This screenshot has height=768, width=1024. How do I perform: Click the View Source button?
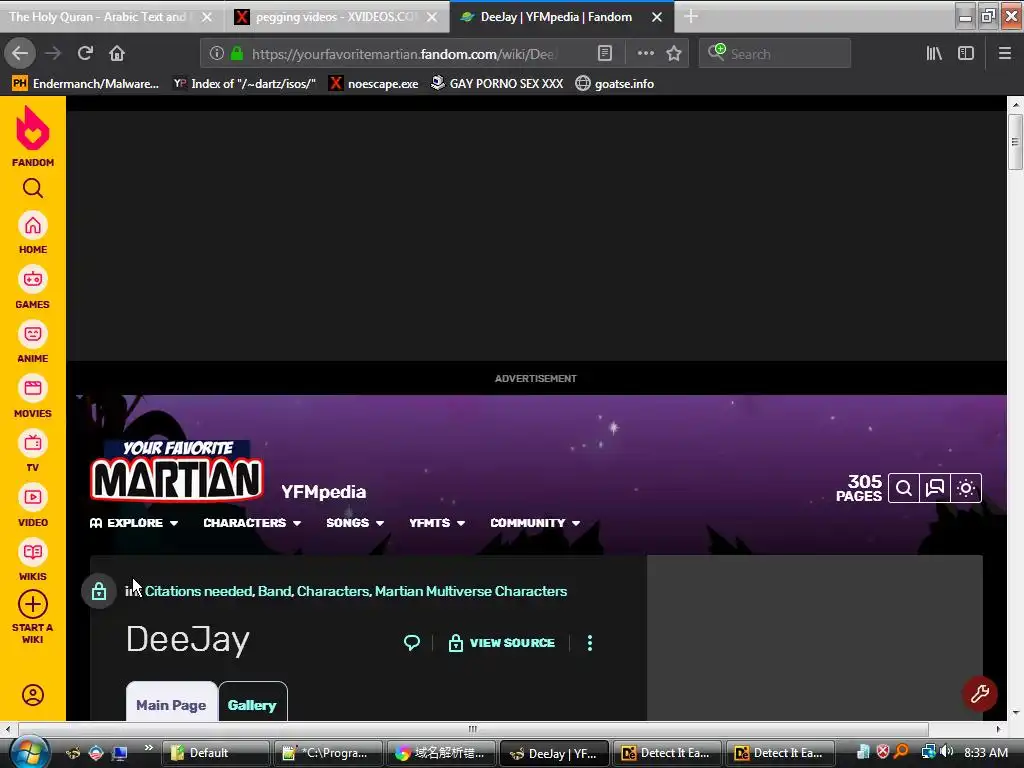pyautogui.click(x=502, y=643)
